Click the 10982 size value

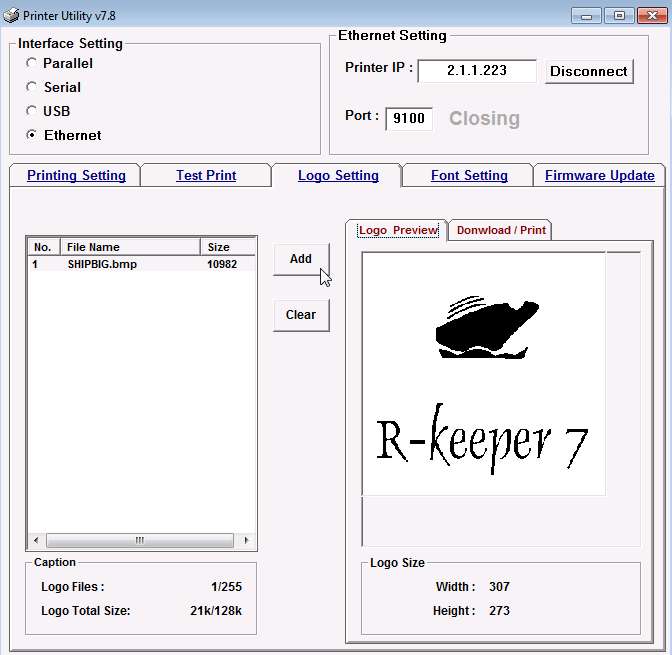[222, 264]
